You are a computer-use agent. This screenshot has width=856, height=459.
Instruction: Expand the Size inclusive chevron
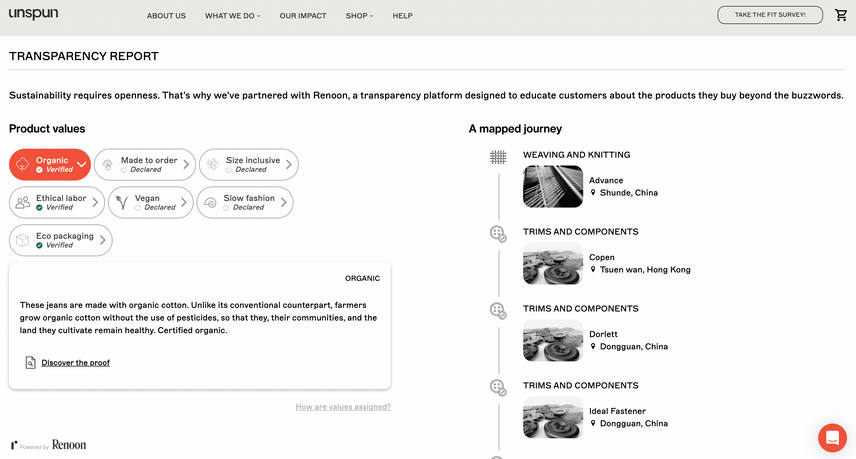289,165
